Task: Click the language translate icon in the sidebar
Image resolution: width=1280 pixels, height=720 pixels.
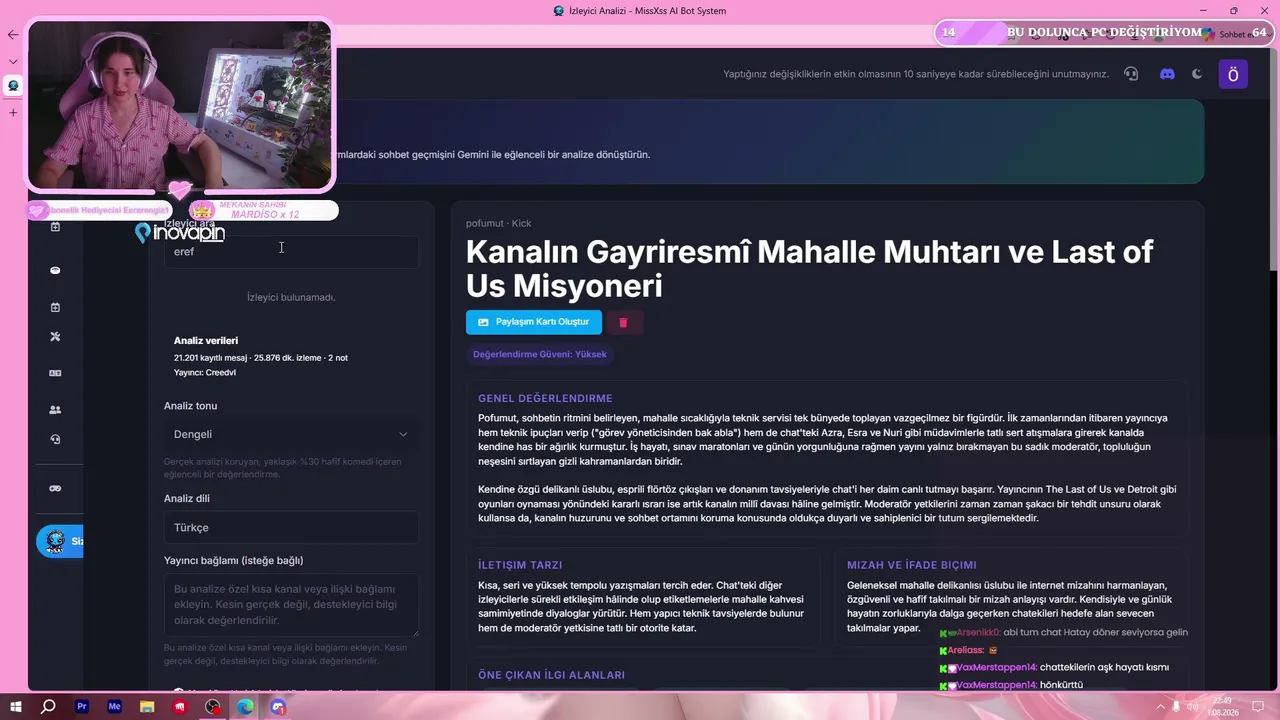Action: coord(55,373)
